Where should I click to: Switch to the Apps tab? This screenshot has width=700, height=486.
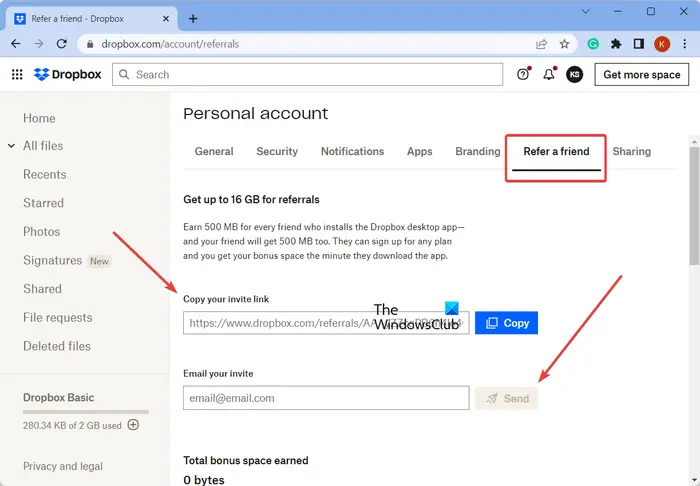(x=420, y=151)
